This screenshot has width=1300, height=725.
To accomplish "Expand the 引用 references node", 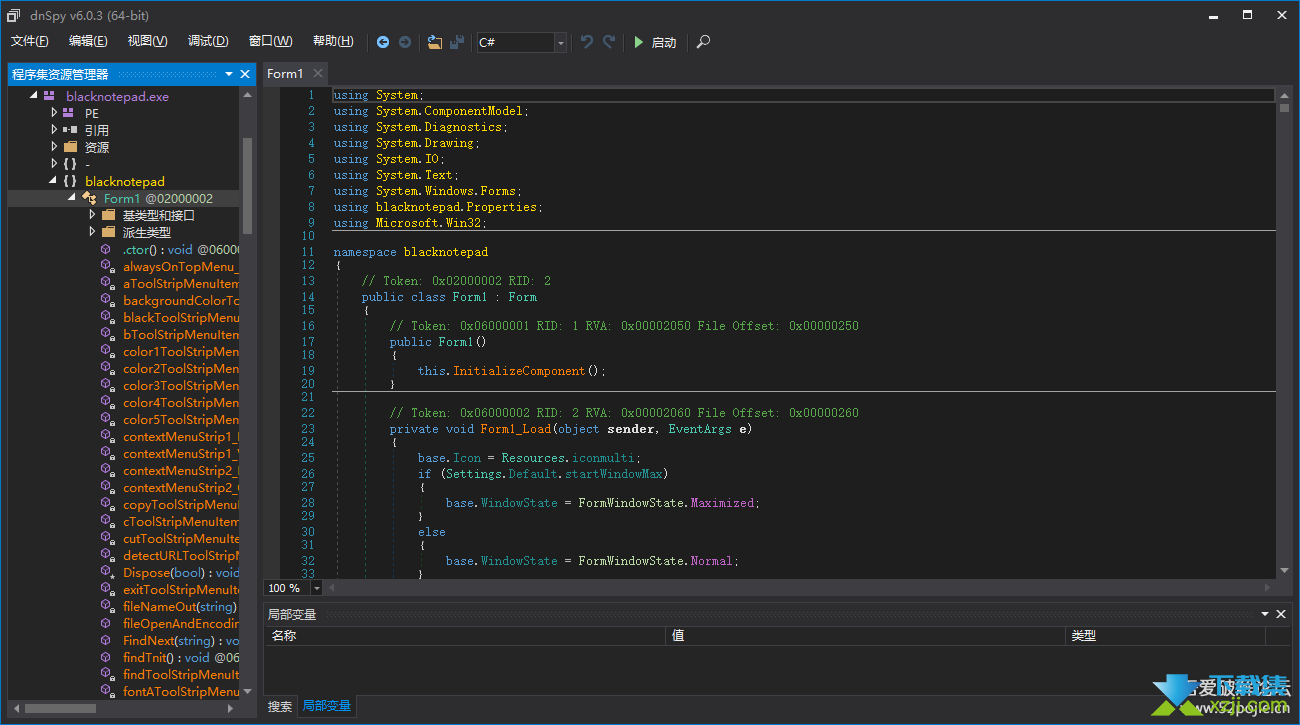I will (55, 130).
